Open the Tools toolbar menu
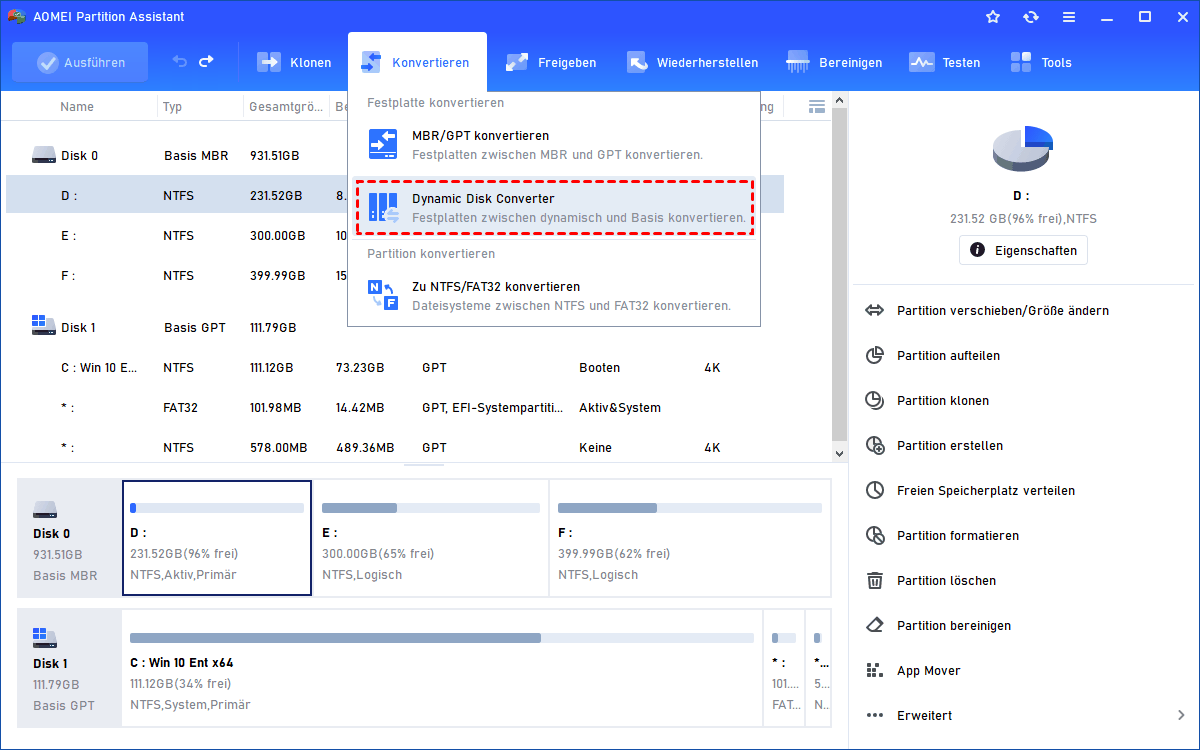 pyautogui.click(x=1040, y=62)
